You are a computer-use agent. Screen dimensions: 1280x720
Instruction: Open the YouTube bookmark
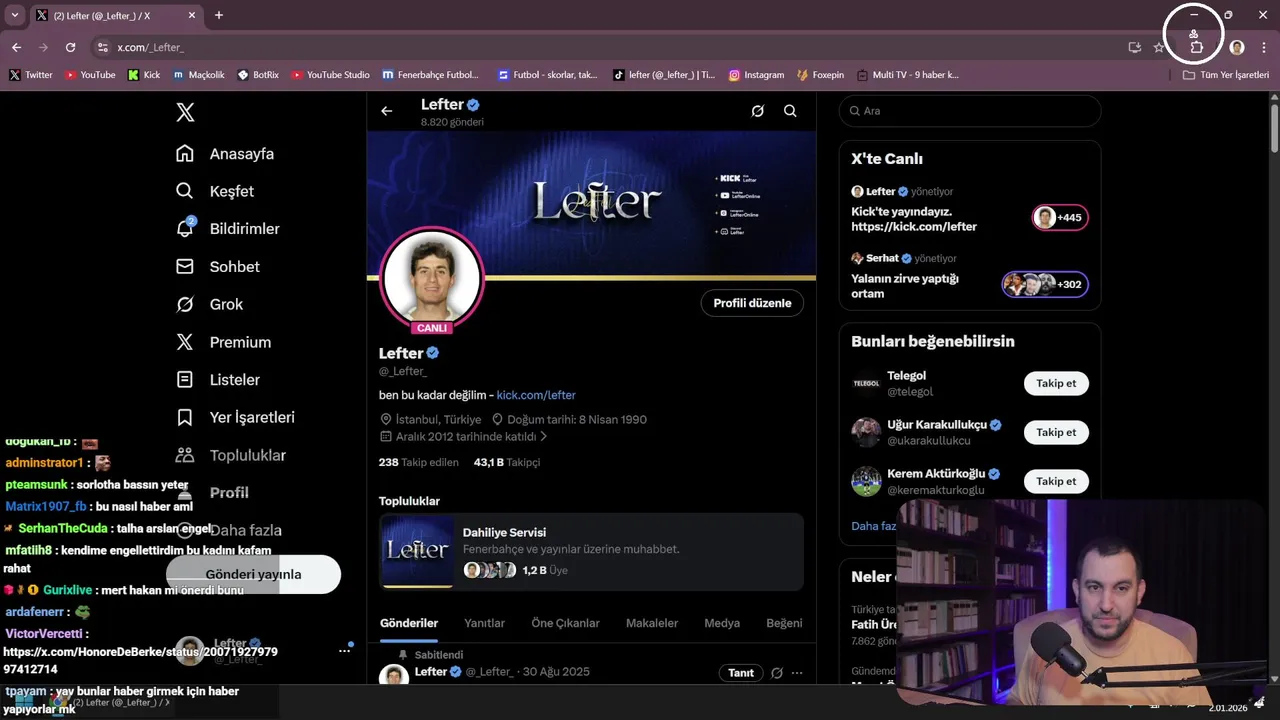click(90, 75)
